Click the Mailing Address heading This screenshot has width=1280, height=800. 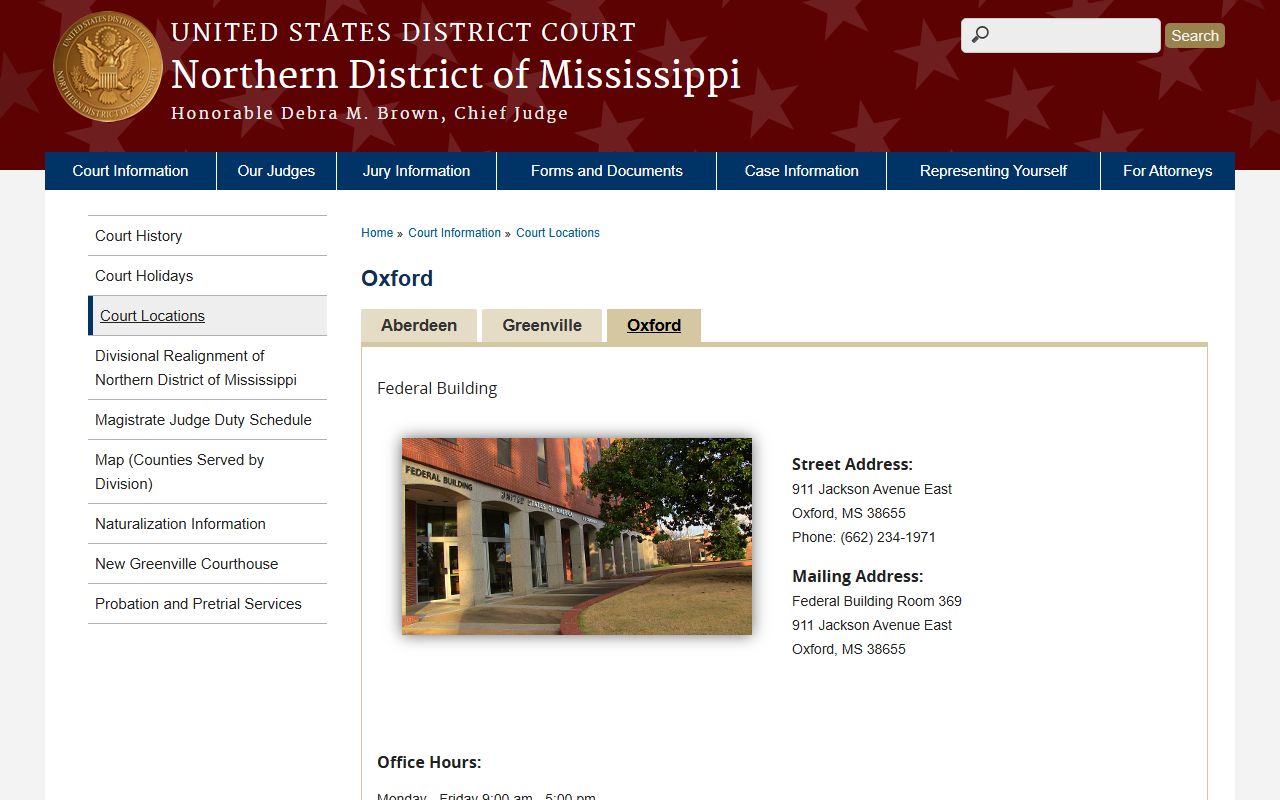tap(858, 576)
